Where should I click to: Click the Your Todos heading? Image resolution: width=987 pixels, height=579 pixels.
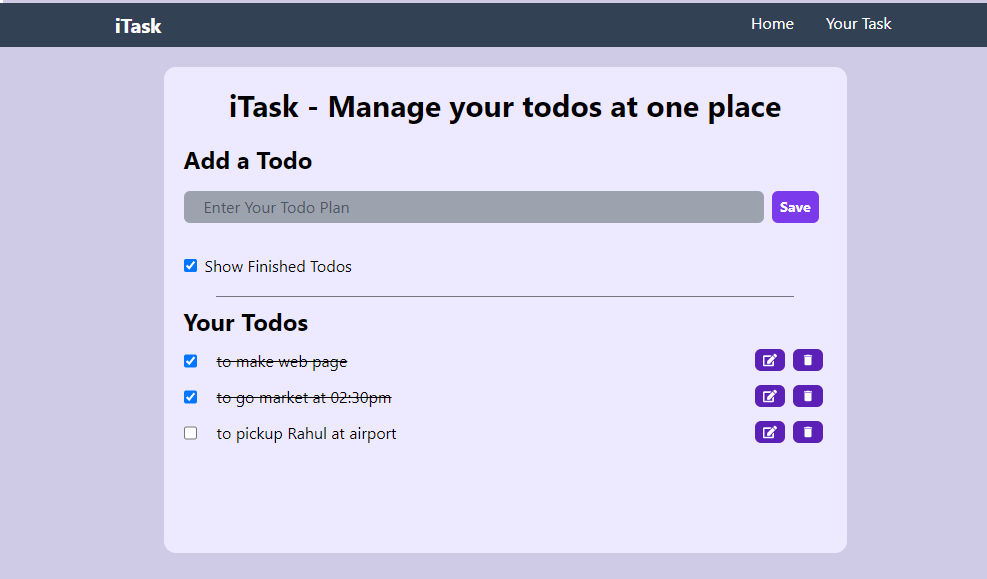(245, 323)
